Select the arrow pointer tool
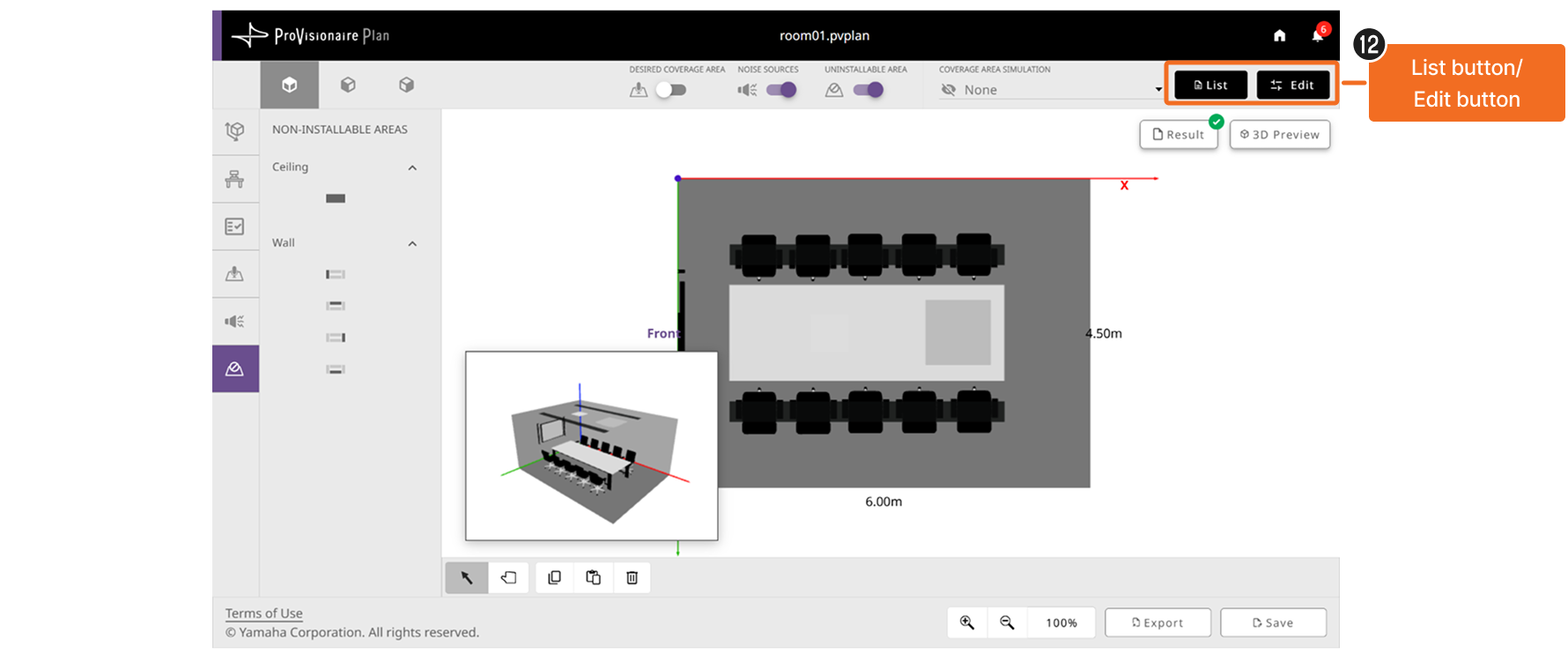Image resolution: width=1568 pixels, height=661 pixels. coord(467,578)
